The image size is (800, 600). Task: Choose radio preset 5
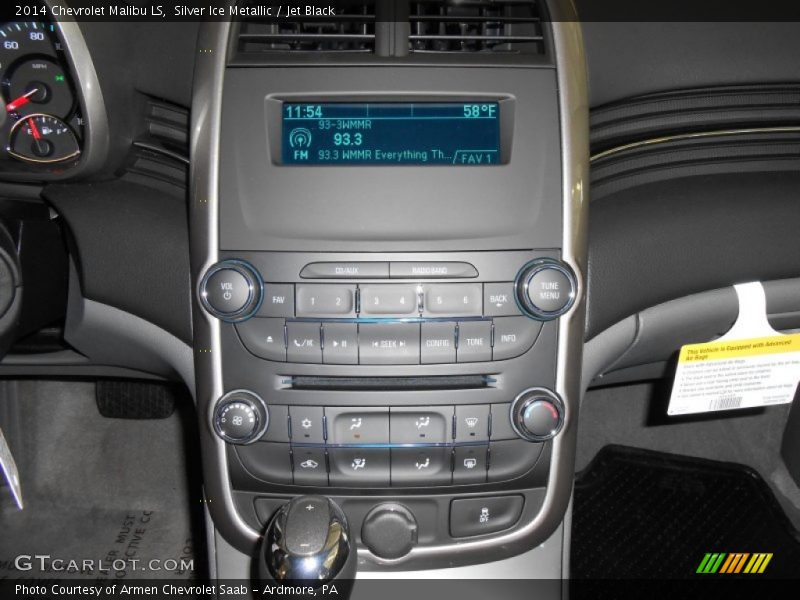click(x=439, y=301)
